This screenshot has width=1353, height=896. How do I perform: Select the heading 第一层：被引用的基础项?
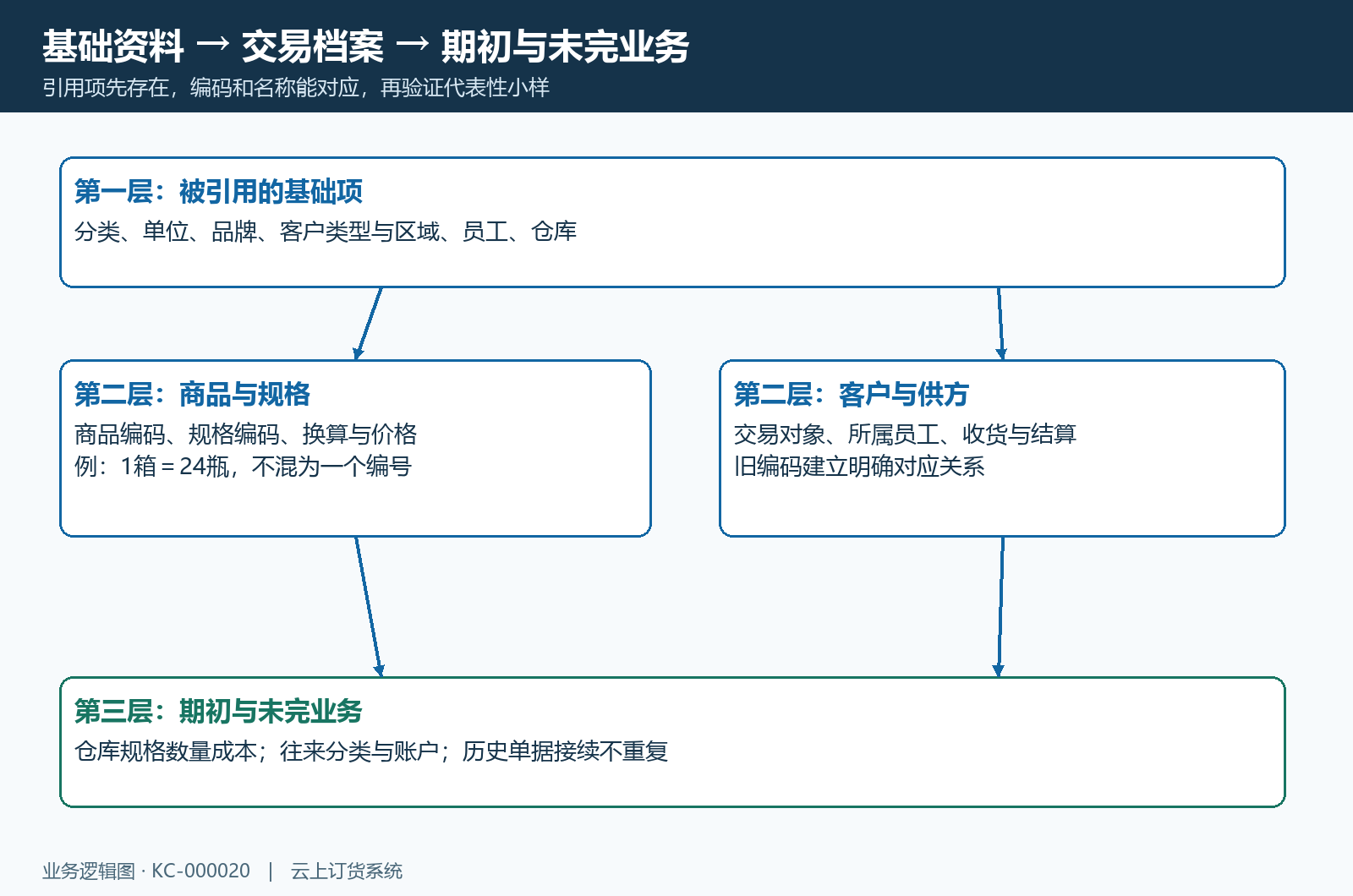point(218,191)
